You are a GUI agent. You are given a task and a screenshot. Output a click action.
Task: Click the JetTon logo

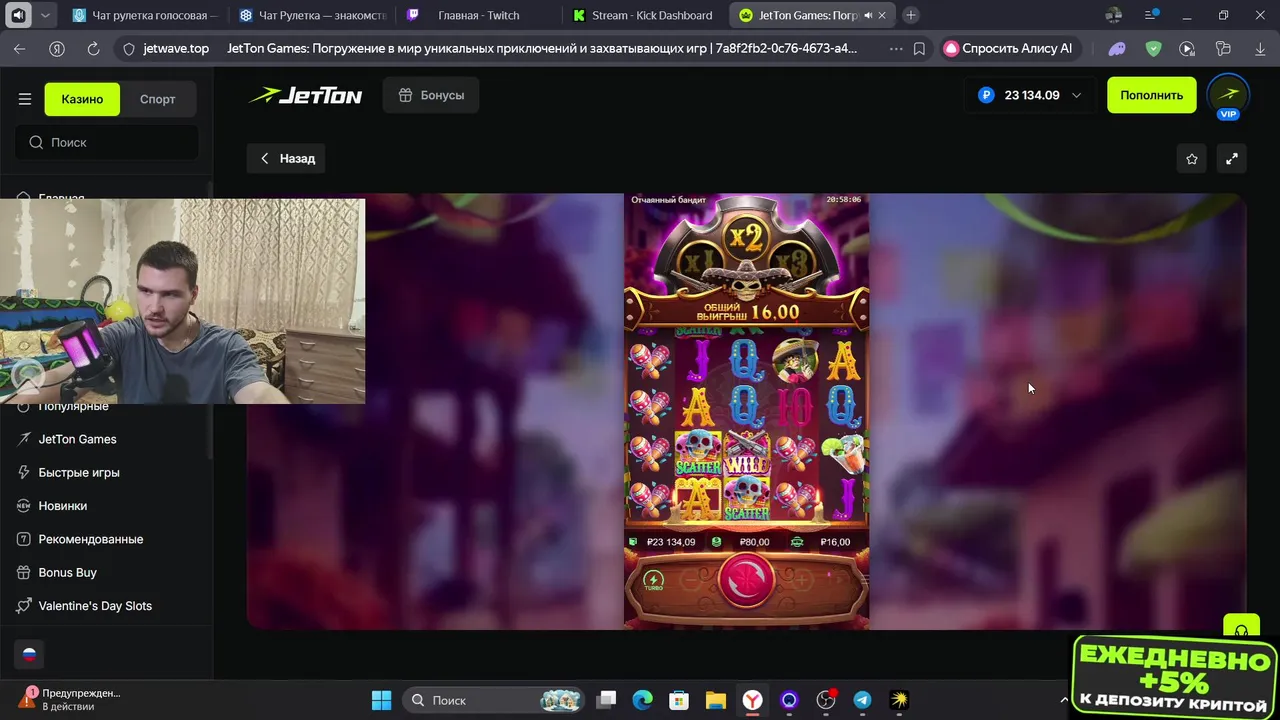(305, 96)
